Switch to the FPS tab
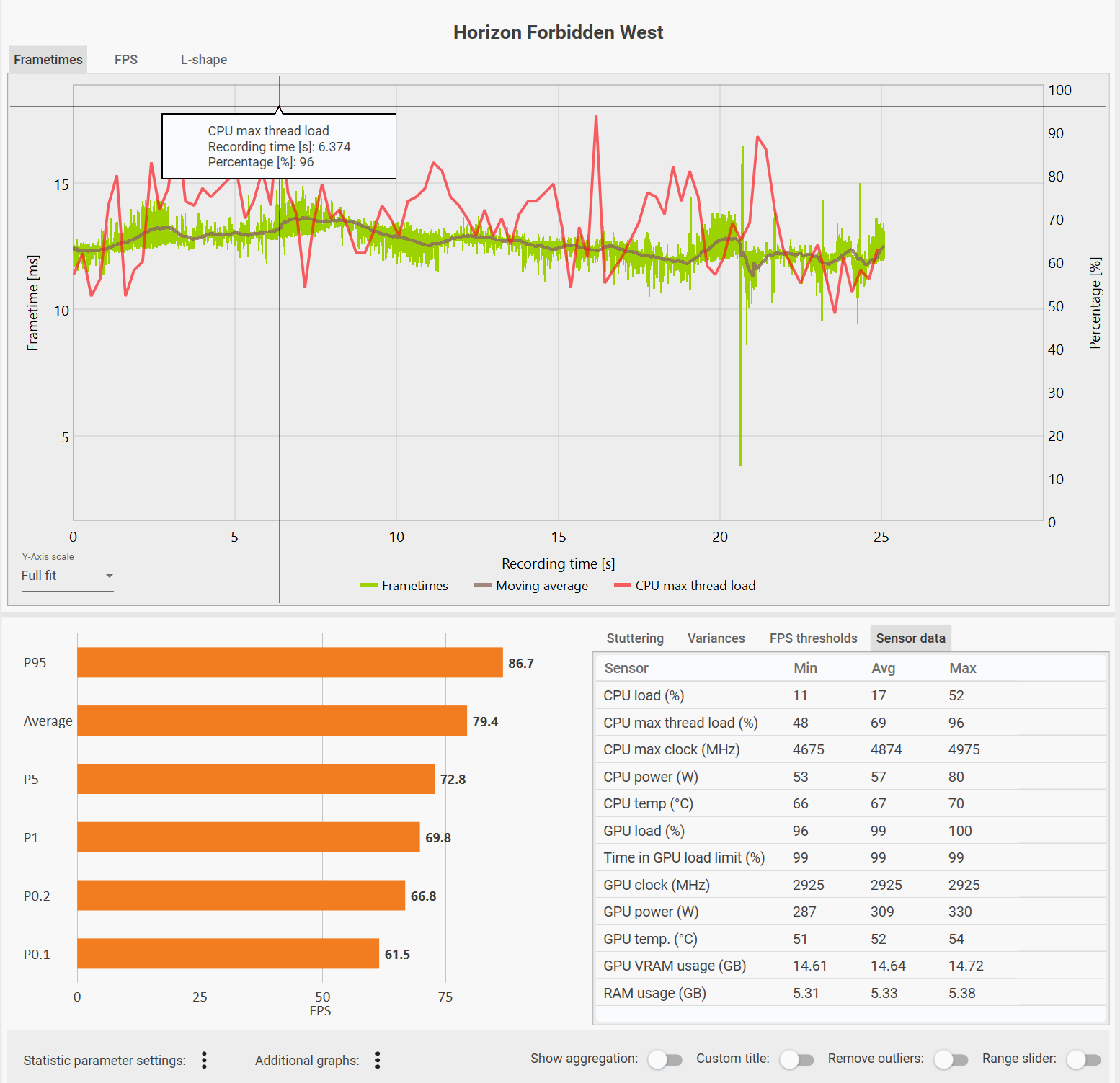1120x1083 pixels. (126, 60)
